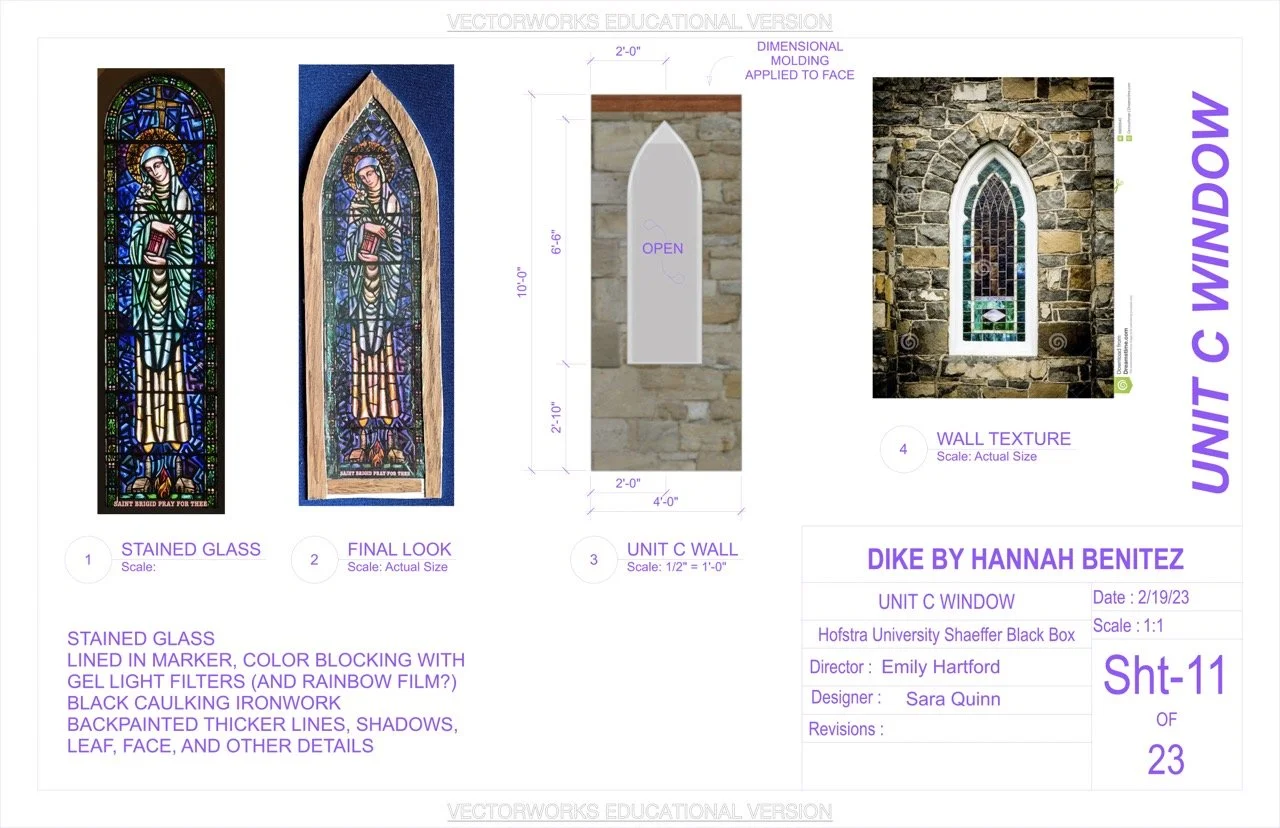Click the BACKPAINTED THICKER LINES note line
This screenshot has height=828, width=1280.
262,724
